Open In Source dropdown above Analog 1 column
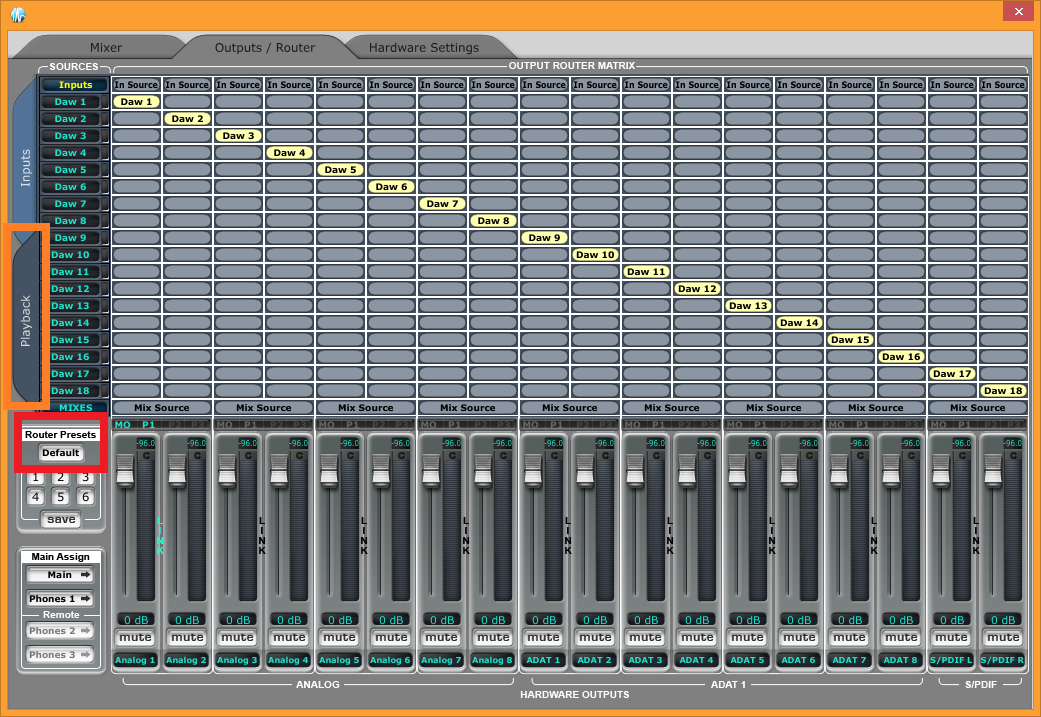This screenshot has width=1041, height=717. pos(136,84)
